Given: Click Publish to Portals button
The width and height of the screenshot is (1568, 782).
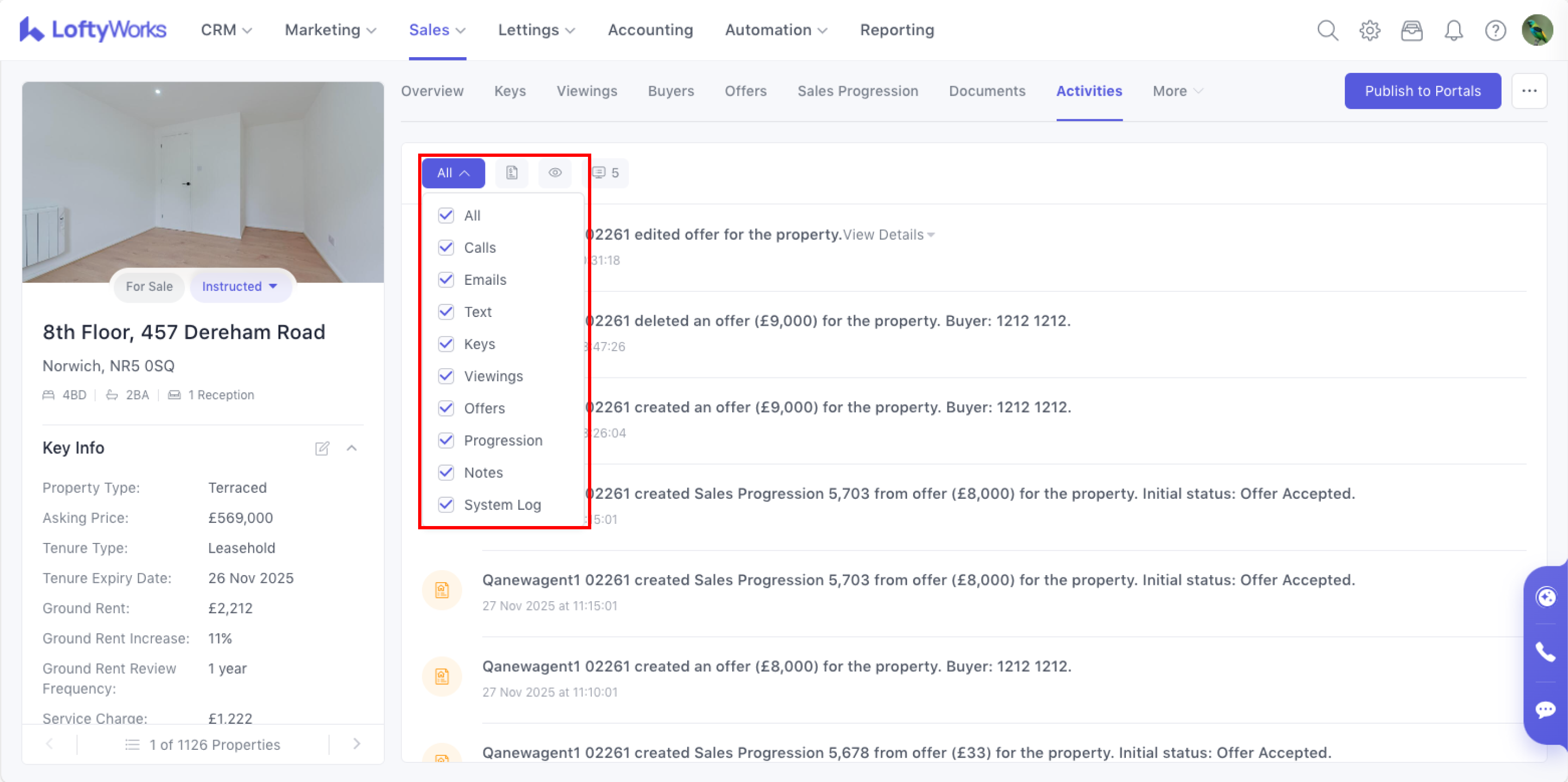Looking at the screenshot, I should point(1422,91).
